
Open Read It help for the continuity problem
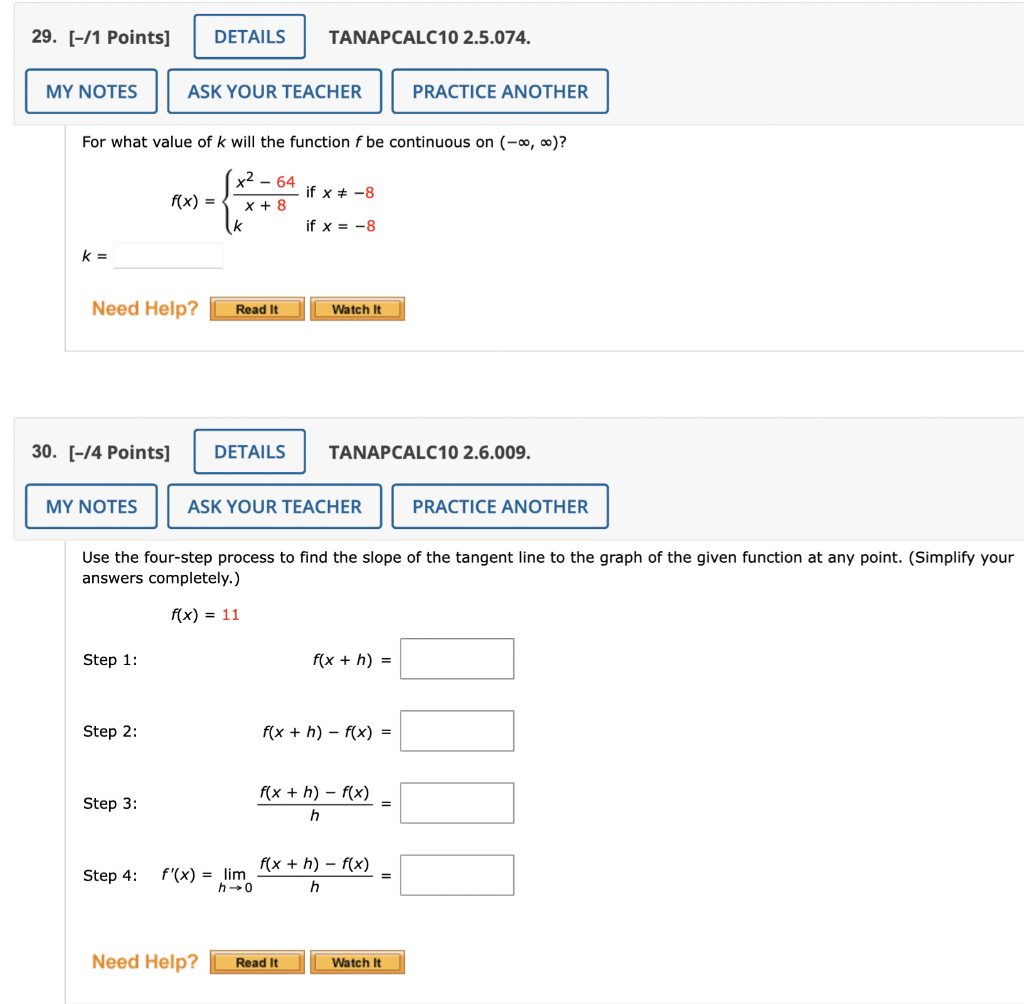point(256,309)
